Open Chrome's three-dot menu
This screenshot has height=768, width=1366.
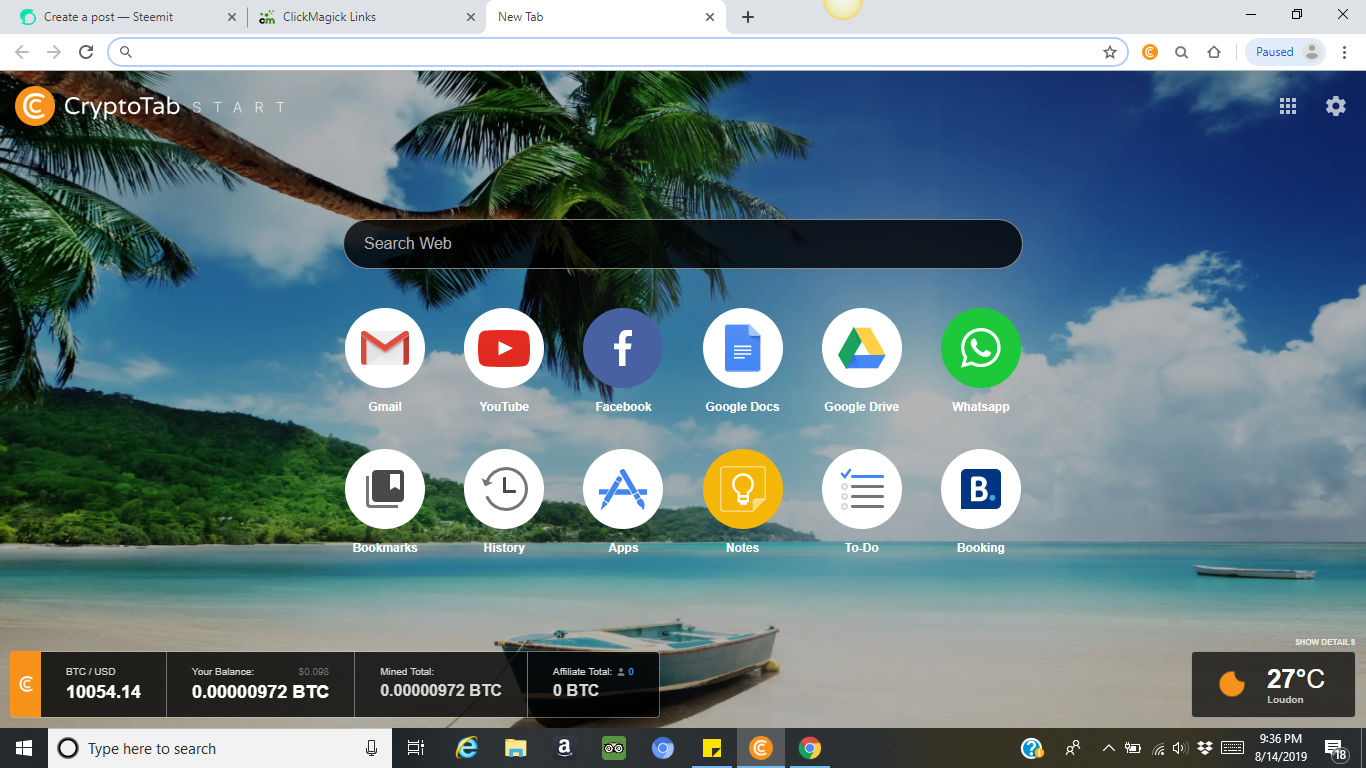click(1344, 52)
